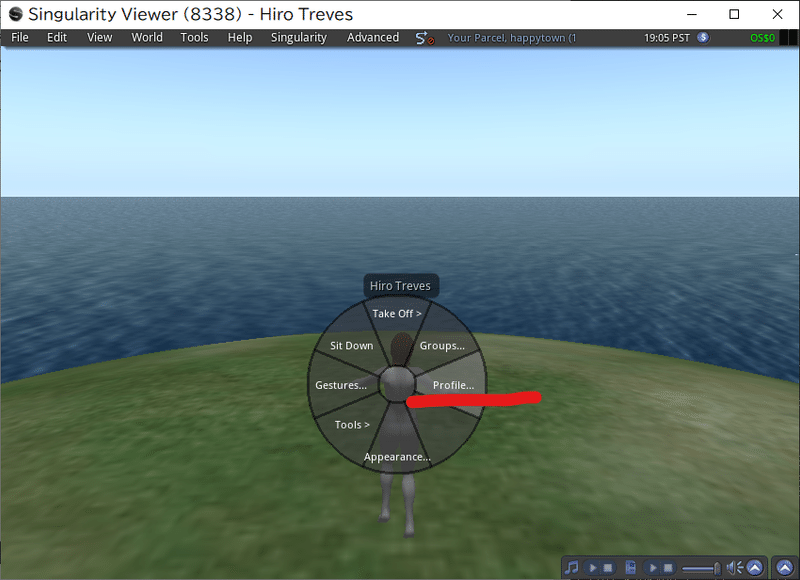Play the parcel music stream
Viewport: 800px width, 580px height.
pyautogui.click(x=592, y=567)
